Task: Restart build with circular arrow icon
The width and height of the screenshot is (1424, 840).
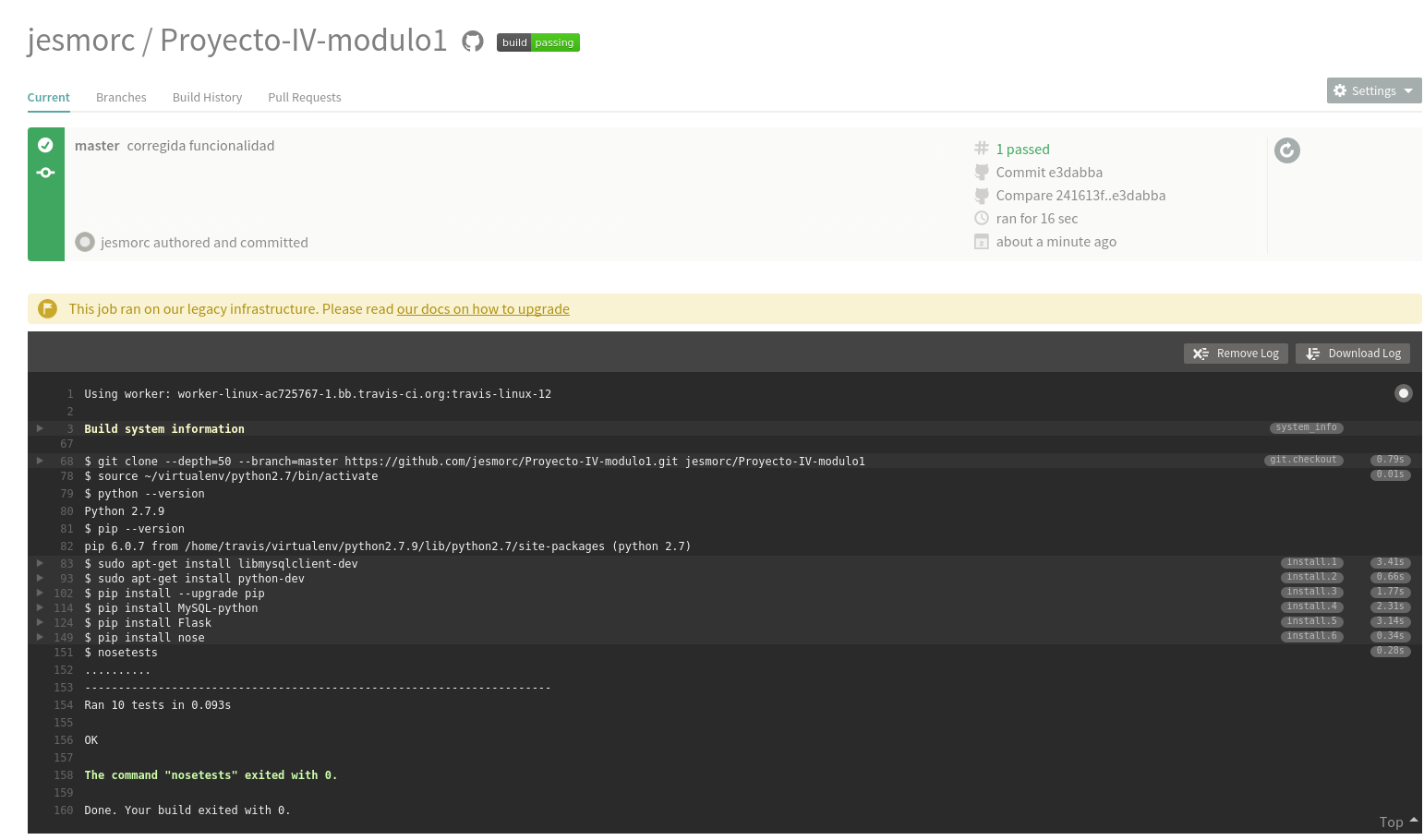Action: [x=1287, y=150]
